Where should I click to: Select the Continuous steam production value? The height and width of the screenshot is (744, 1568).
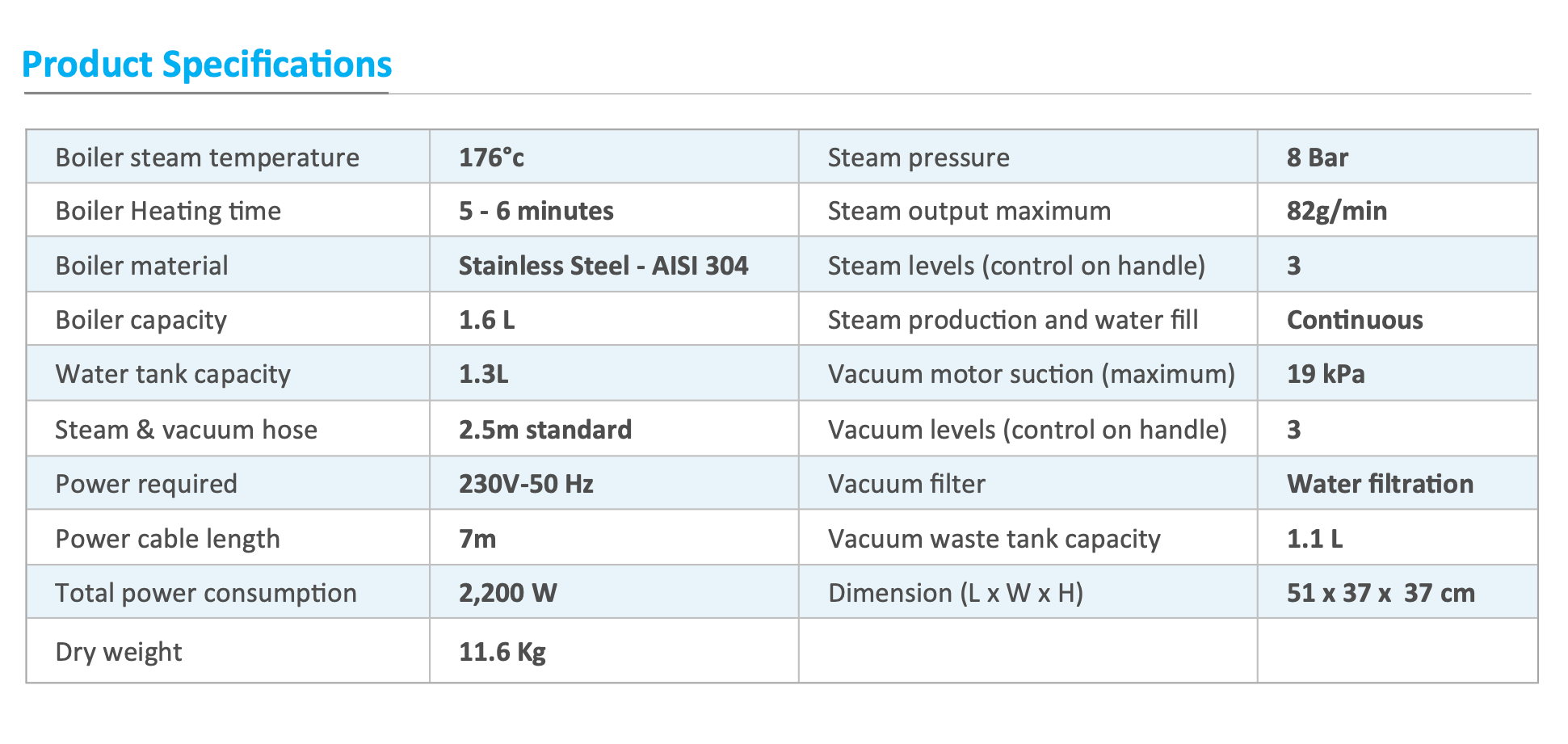coord(1354,320)
